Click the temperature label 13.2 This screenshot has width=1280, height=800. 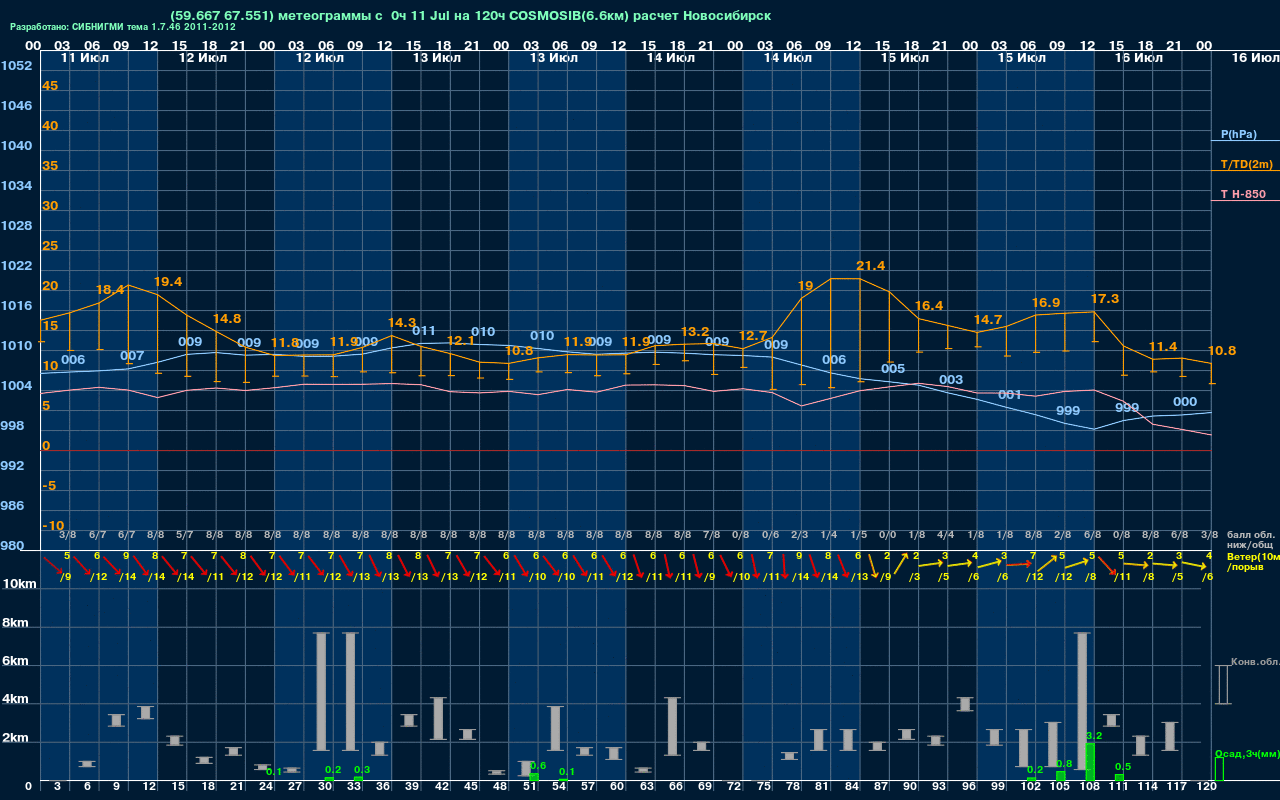pyautogui.click(x=695, y=332)
